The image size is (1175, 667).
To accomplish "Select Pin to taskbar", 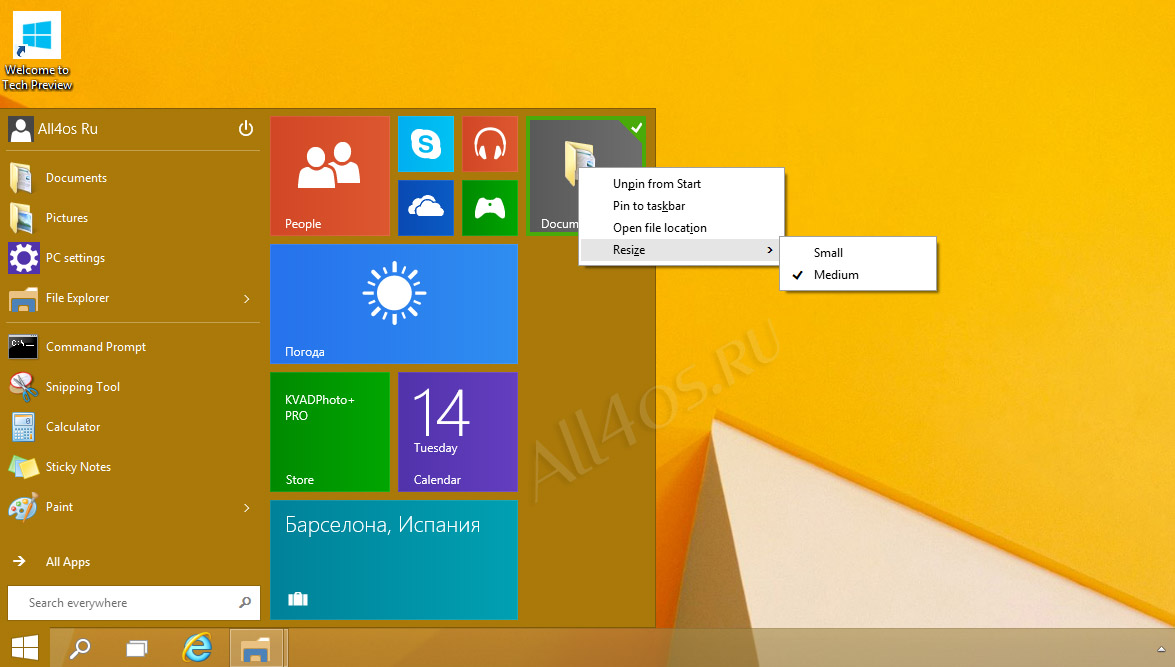I will point(681,206).
